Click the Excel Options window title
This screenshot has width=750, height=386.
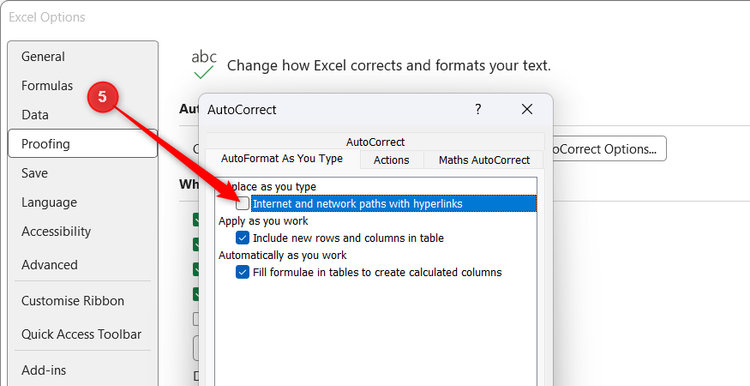[47, 17]
